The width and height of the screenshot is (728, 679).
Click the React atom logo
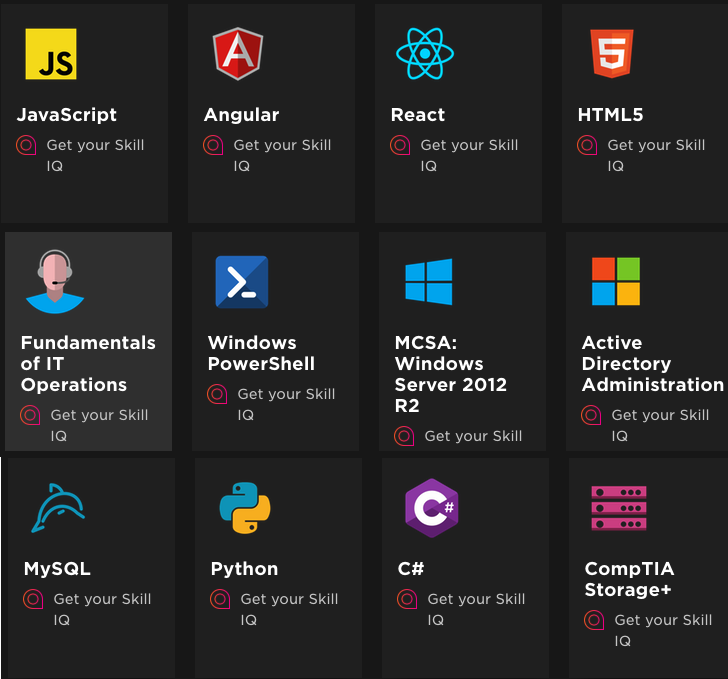[x=425, y=53]
